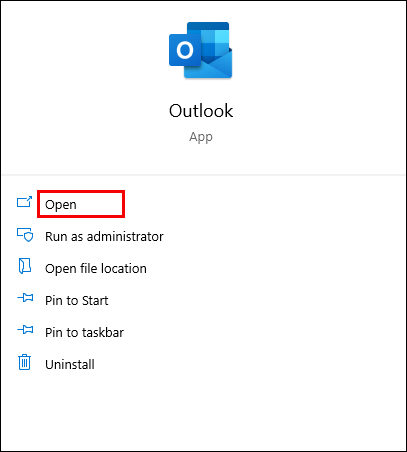407x452 pixels.
Task: Click the pin icon next to Pin to Start
Action: [25, 298]
